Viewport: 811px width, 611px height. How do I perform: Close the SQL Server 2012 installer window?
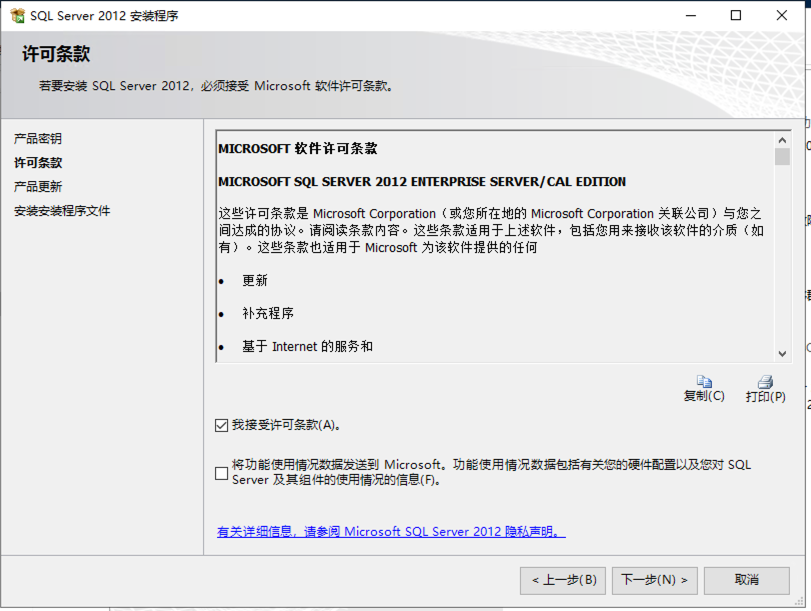(x=782, y=16)
